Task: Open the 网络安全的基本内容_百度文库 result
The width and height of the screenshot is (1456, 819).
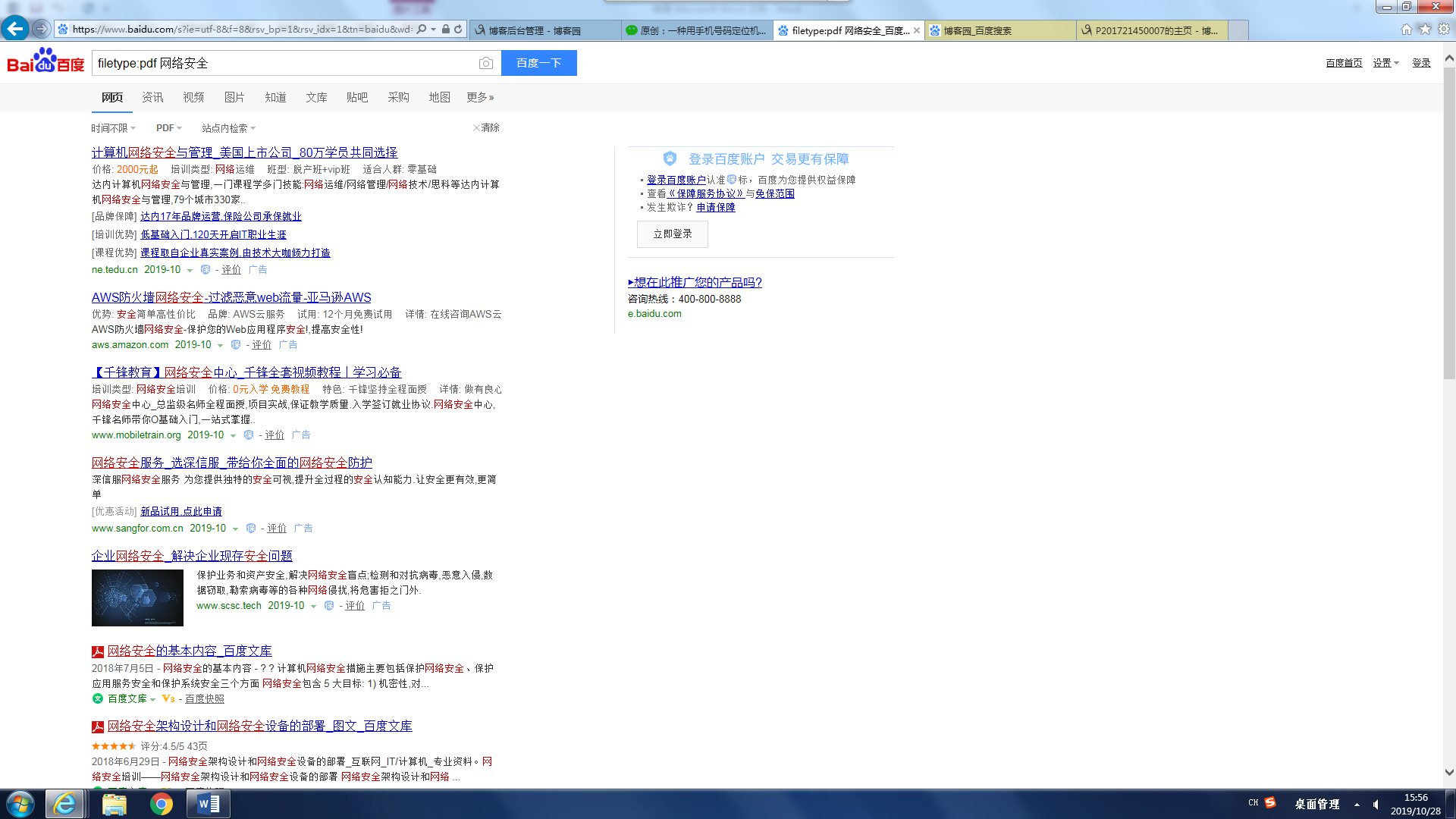Action: tap(190, 651)
